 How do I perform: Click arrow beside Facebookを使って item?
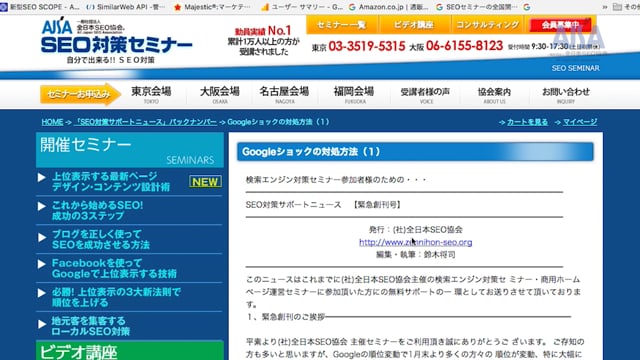pyautogui.click(x=42, y=264)
